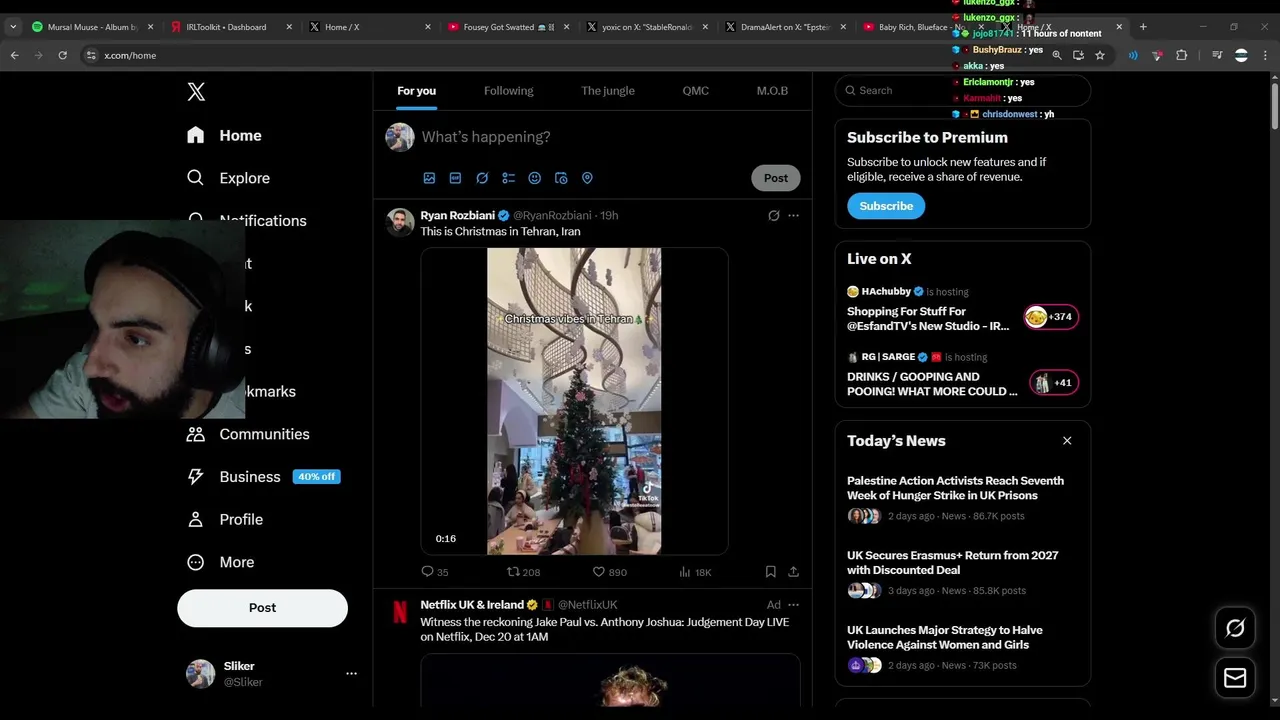The image size is (1280, 720).
Task: Switch to the Fousey Got Swatted browser tab
Action: 508,27
